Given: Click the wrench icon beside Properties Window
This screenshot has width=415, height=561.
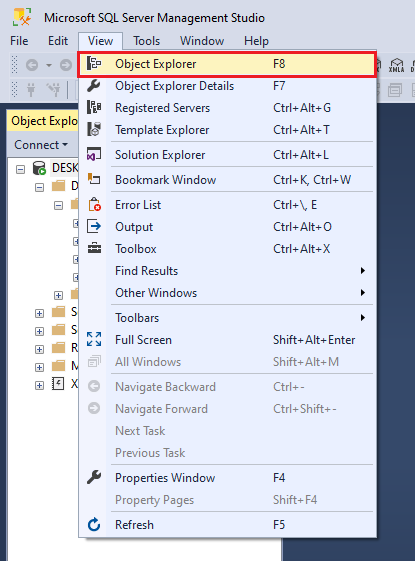Looking at the screenshot, I should 94,477.
